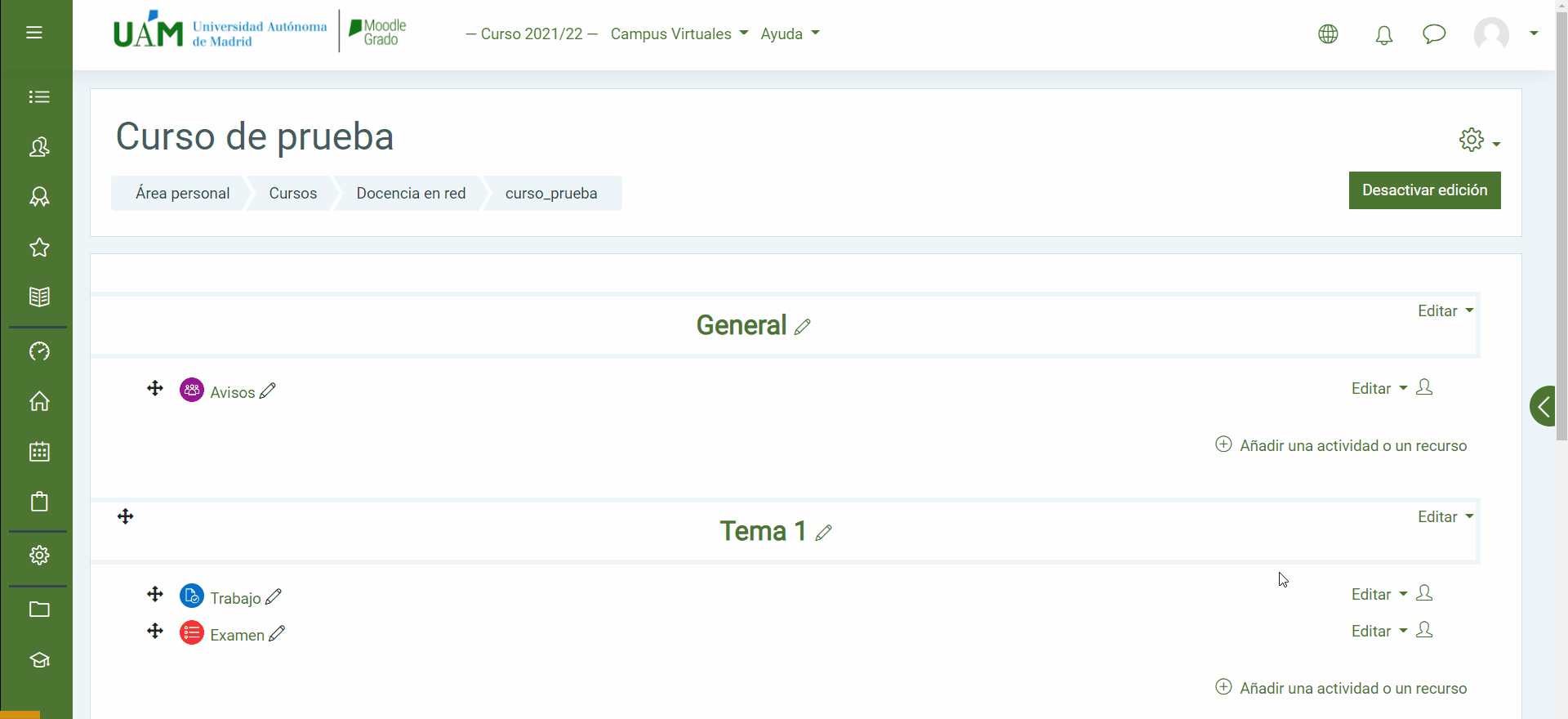This screenshot has height=719, width=1568.
Task: Open the Ayuda menu
Action: pyautogui.click(x=789, y=34)
